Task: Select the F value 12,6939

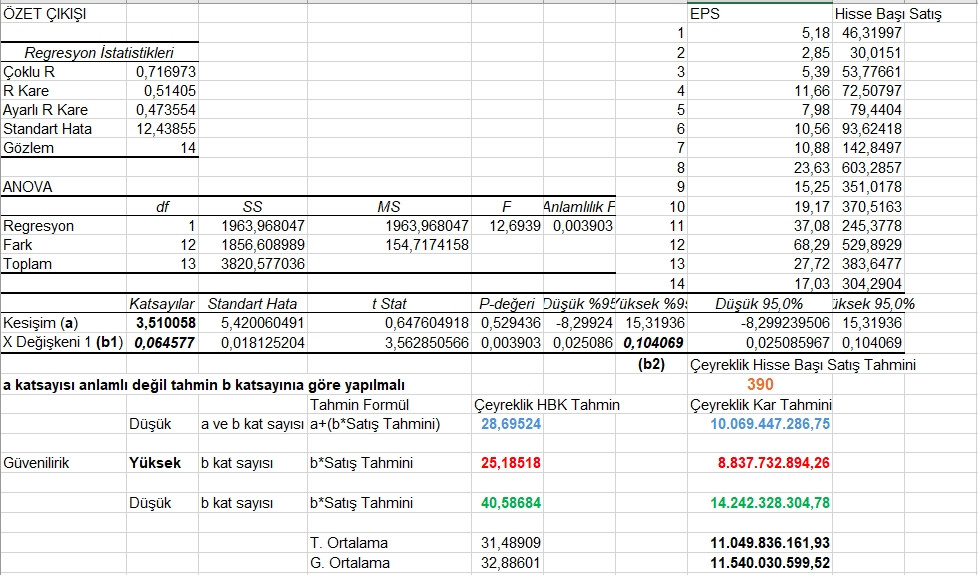Action: (515, 226)
